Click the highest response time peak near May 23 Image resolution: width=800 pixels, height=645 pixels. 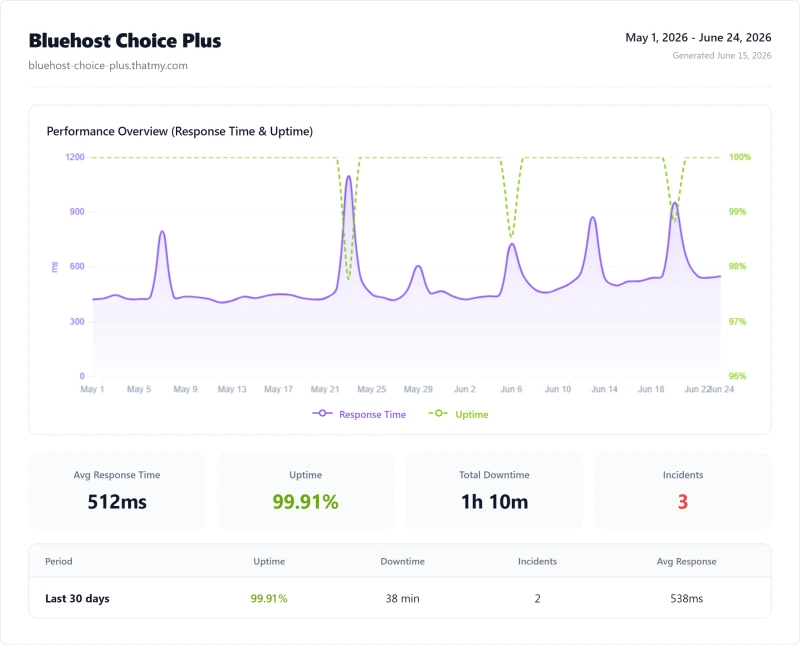(x=348, y=176)
